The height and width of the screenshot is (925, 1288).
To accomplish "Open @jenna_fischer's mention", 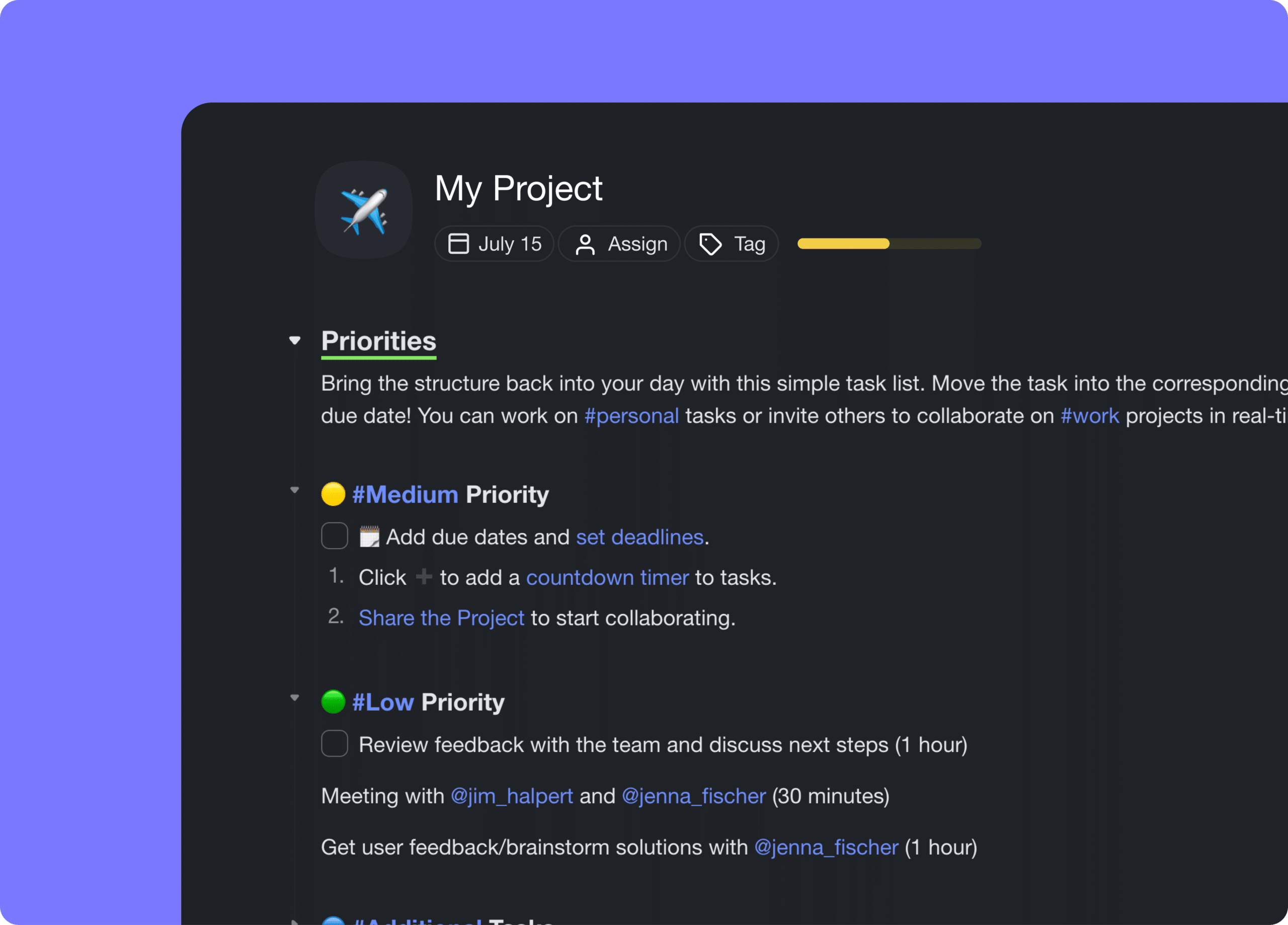I will [692, 796].
